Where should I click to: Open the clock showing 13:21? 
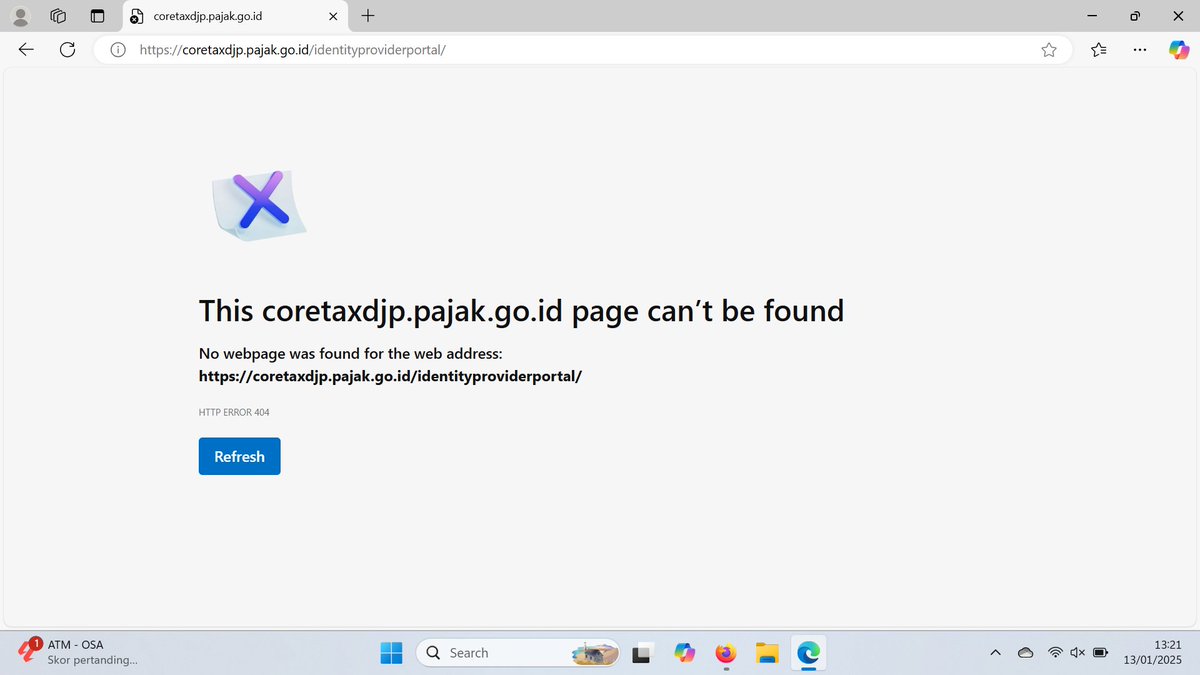point(1168,645)
